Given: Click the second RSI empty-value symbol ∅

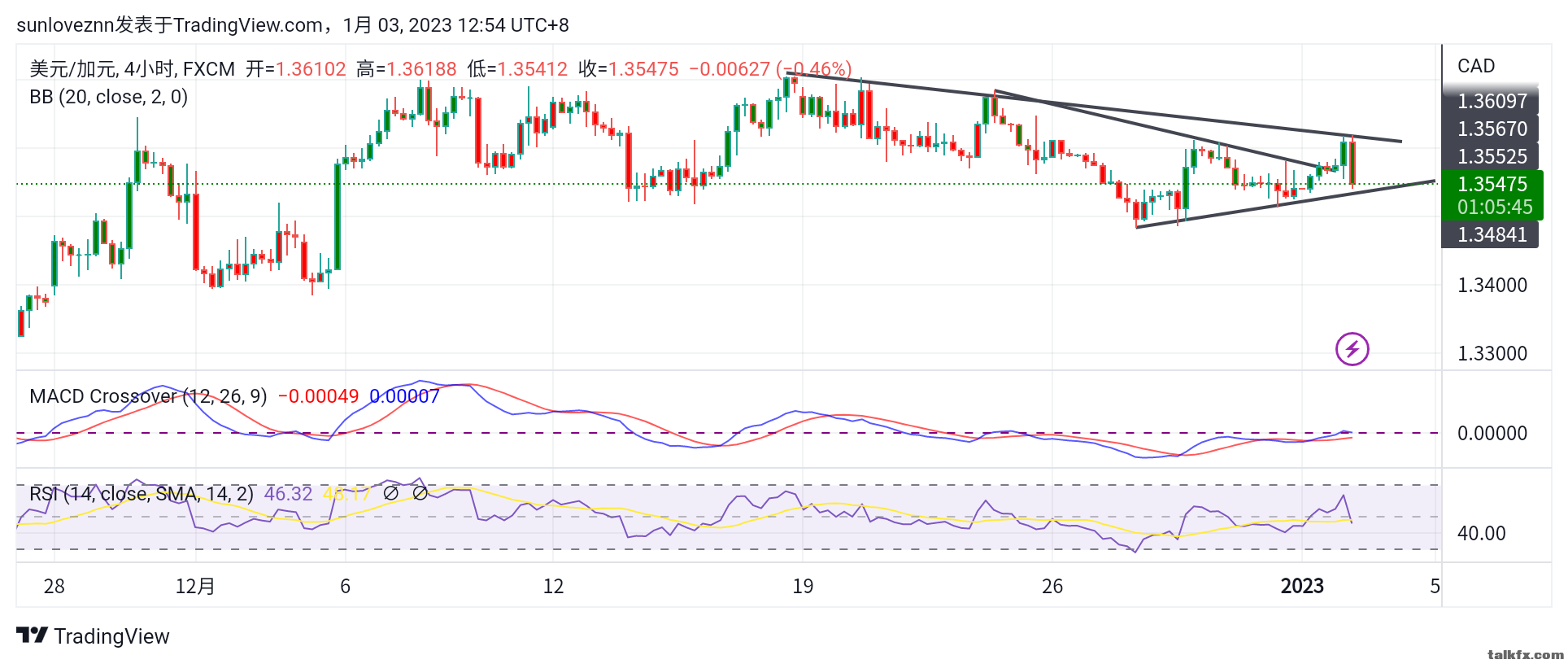Looking at the screenshot, I should point(420,493).
